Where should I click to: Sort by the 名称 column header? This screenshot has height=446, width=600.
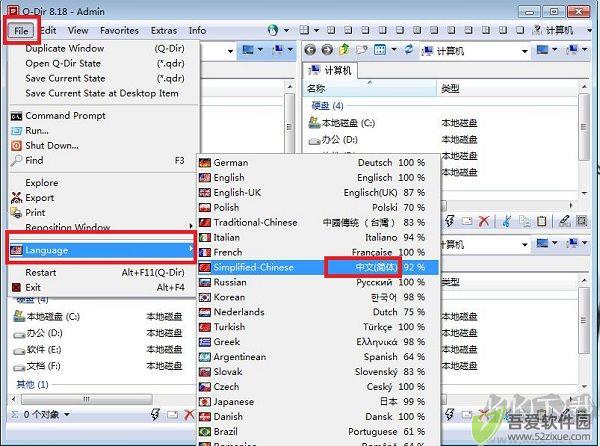click(370, 88)
